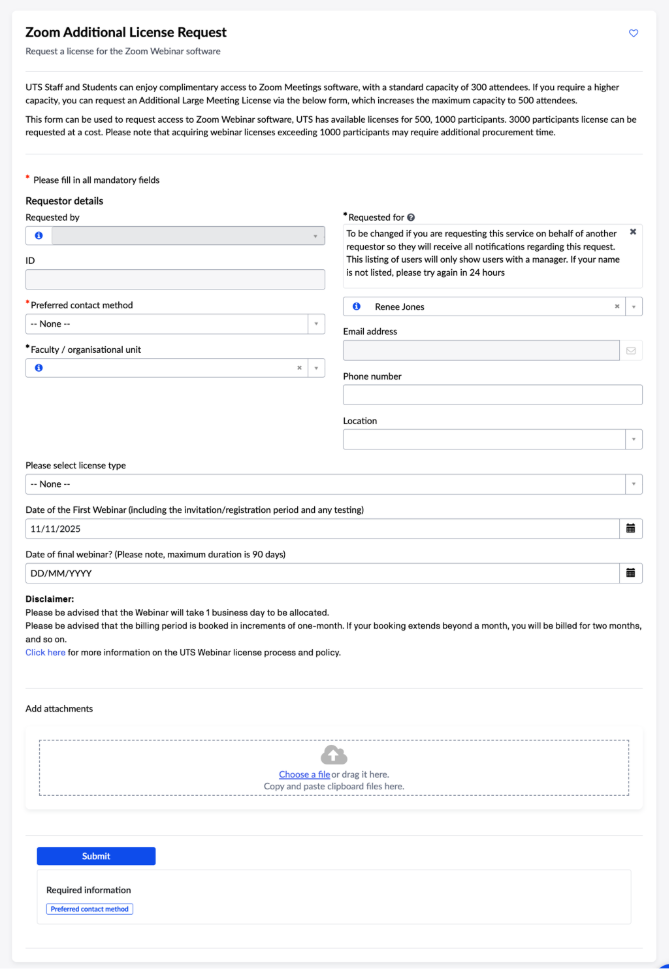Open the calendar picker for final webinar date
This screenshot has width=669, height=969.
coord(632,572)
